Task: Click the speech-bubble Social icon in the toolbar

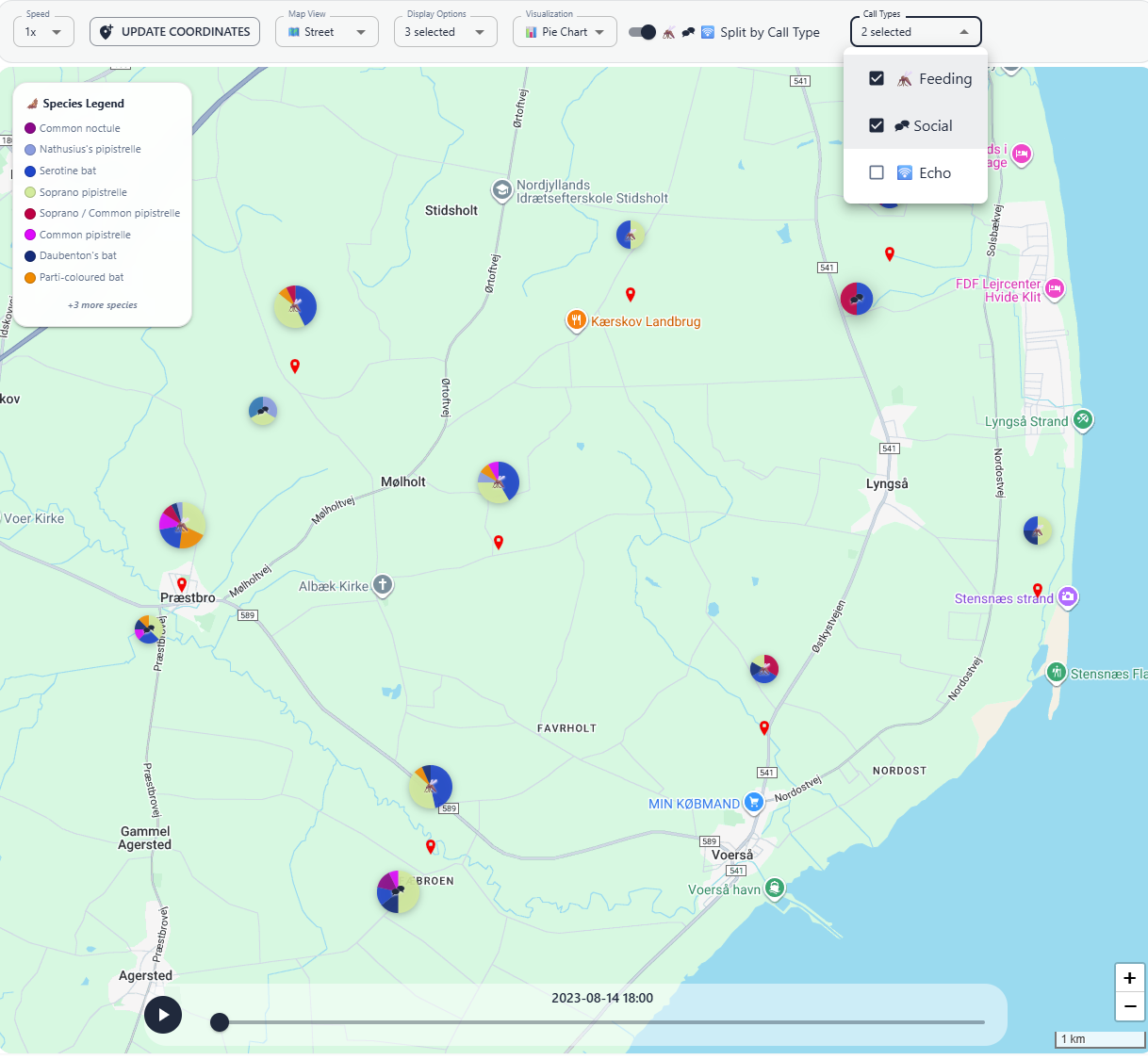Action: pyautogui.click(x=688, y=32)
